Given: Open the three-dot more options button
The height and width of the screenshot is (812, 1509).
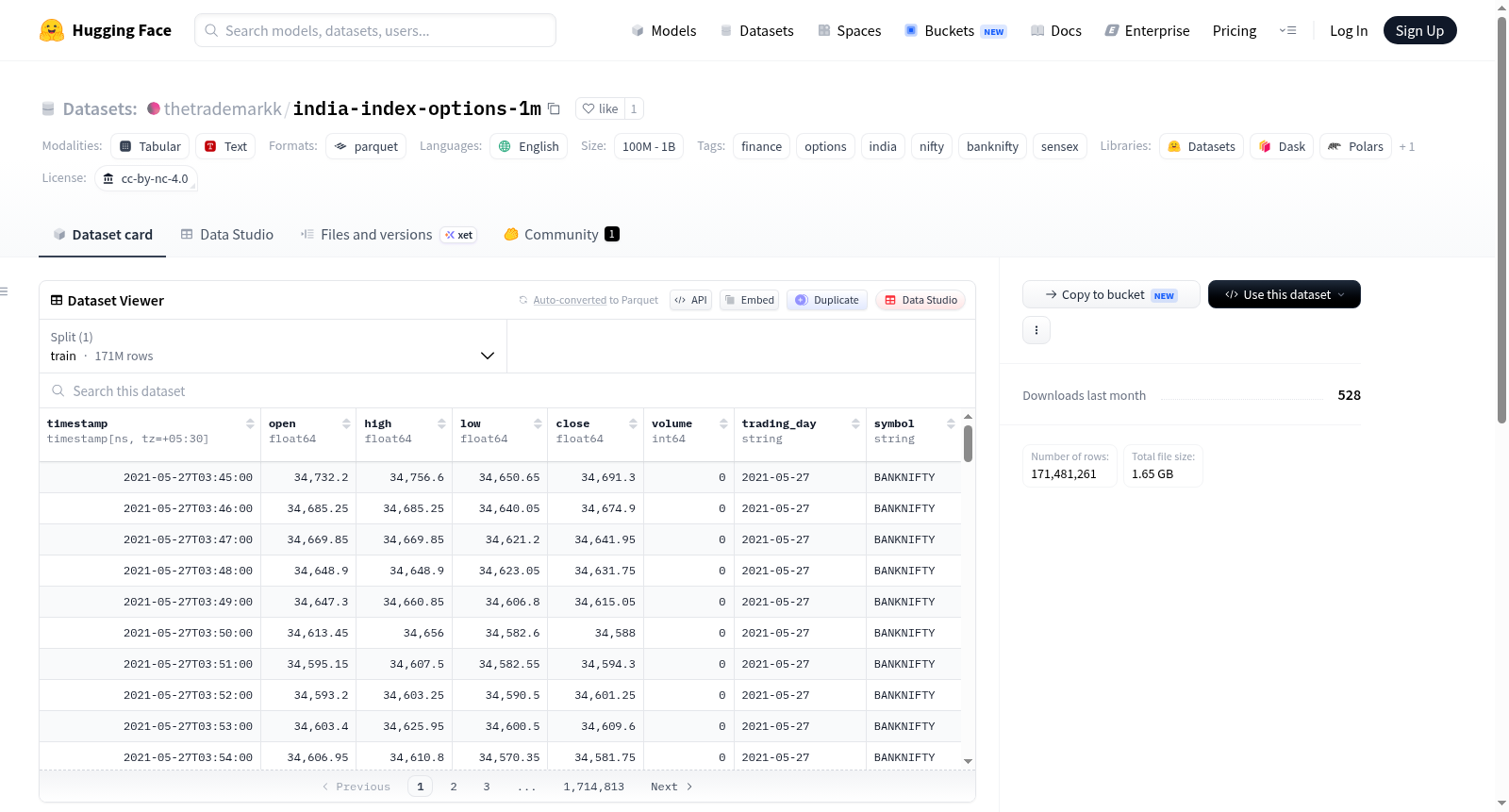Looking at the screenshot, I should pyautogui.click(x=1036, y=330).
